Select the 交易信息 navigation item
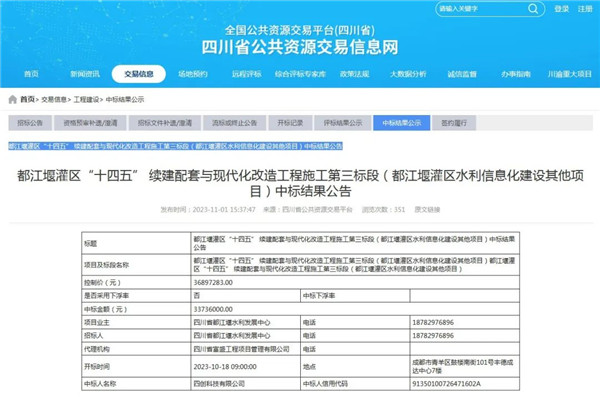 click(x=139, y=74)
